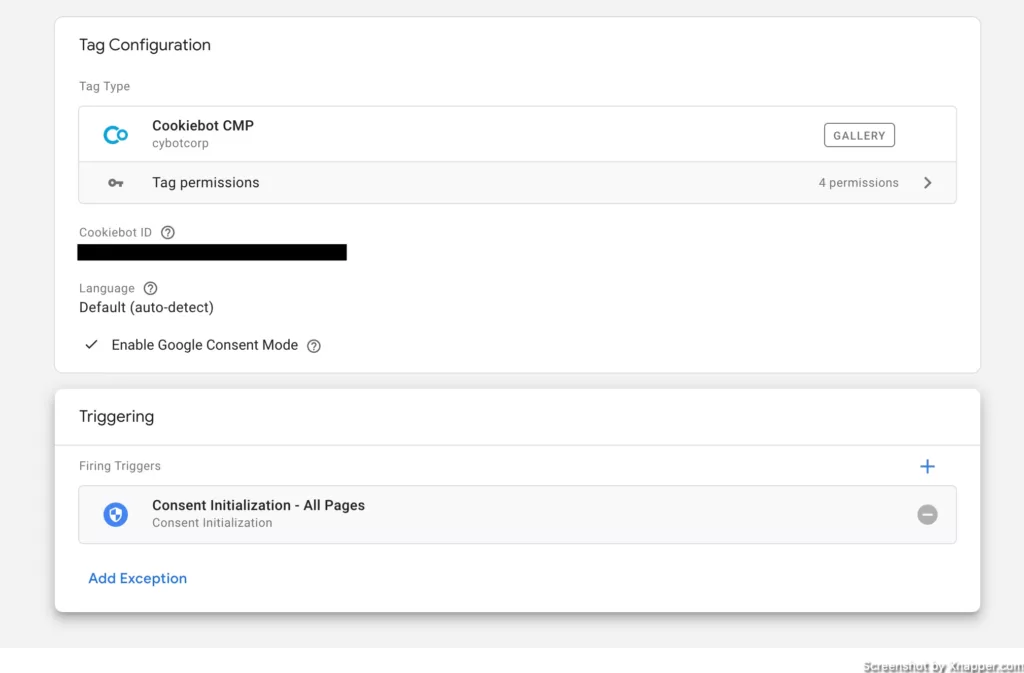Click the 'Cookiebot CMP' tag type name
The width and height of the screenshot is (1024, 673).
203,125
